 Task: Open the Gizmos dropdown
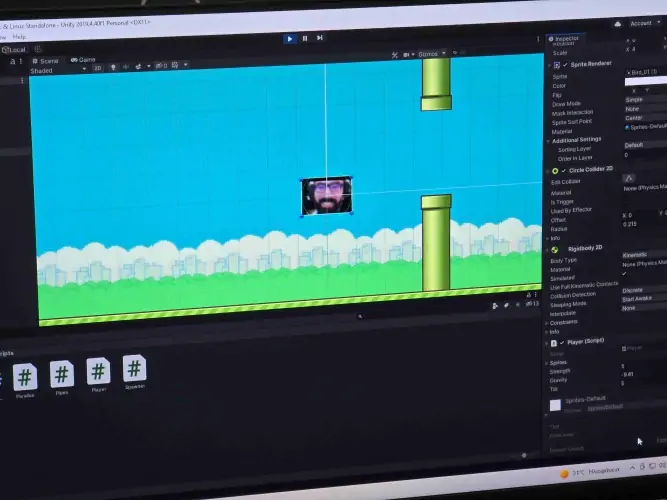click(x=431, y=54)
